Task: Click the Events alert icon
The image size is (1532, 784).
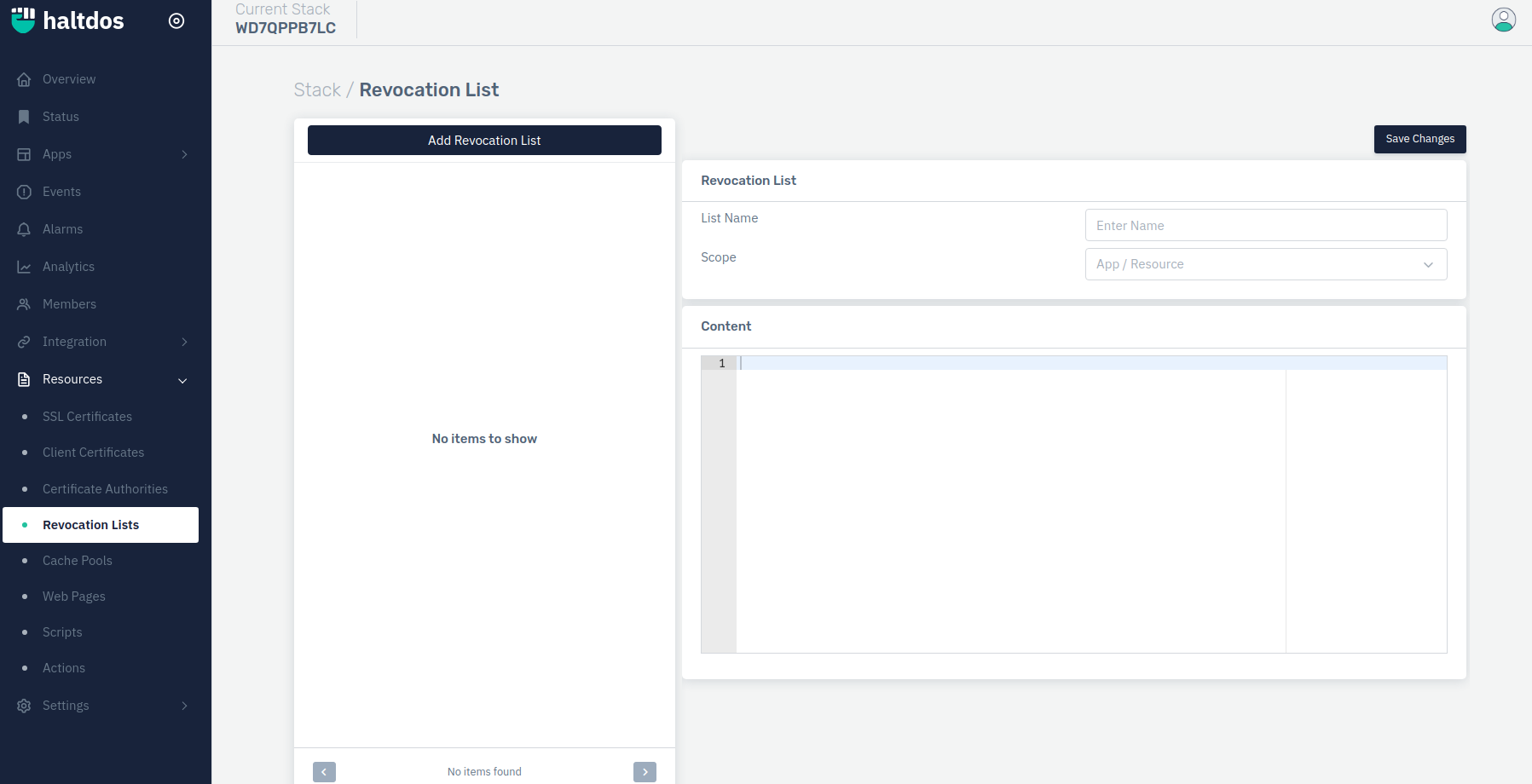Action: pos(24,192)
